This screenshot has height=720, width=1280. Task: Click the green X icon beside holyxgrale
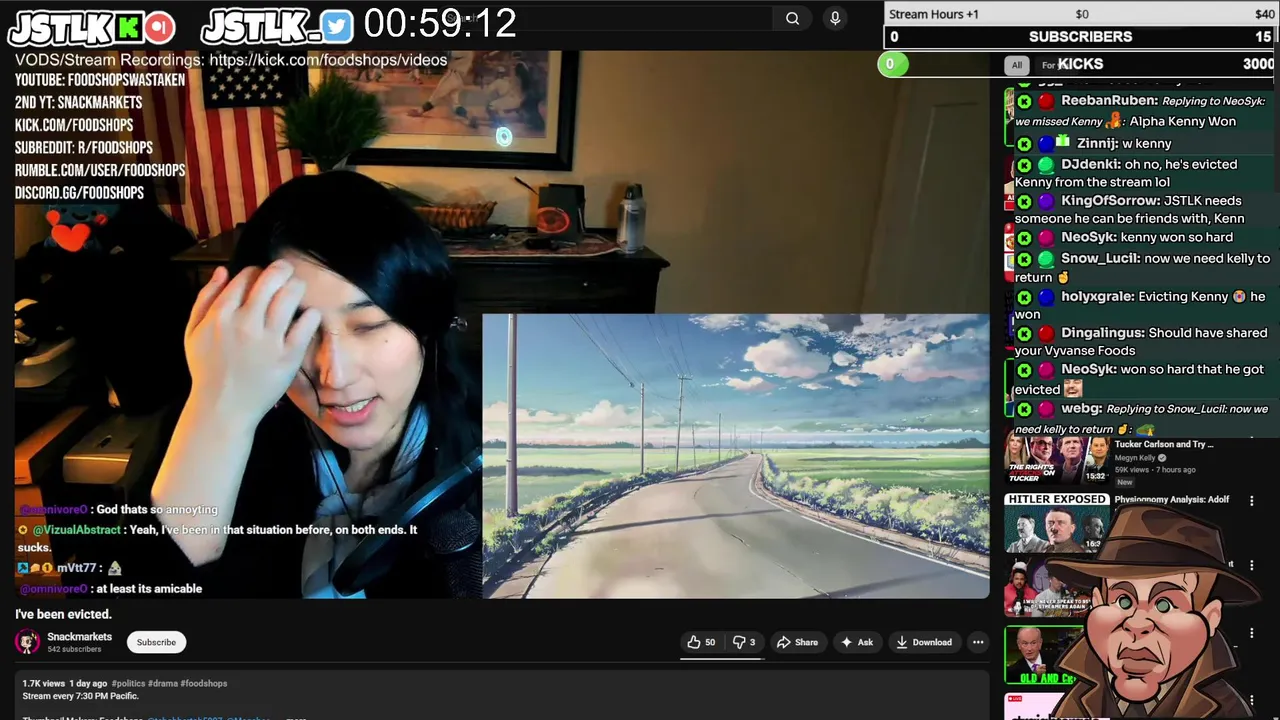(1024, 297)
